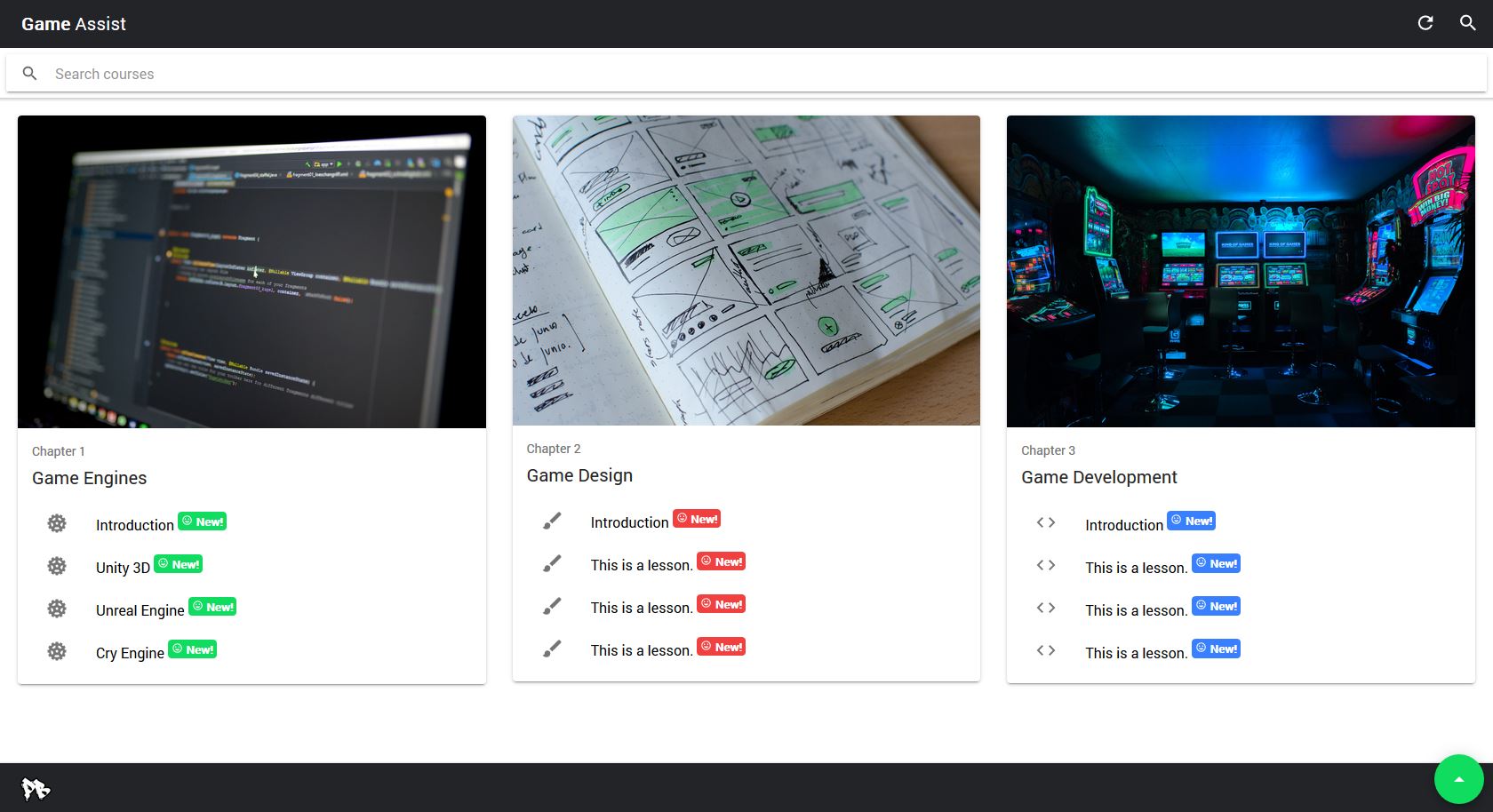Click the gear icon beside Game Engines Introduction
This screenshot has height=812, width=1493.
click(x=57, y=523)
